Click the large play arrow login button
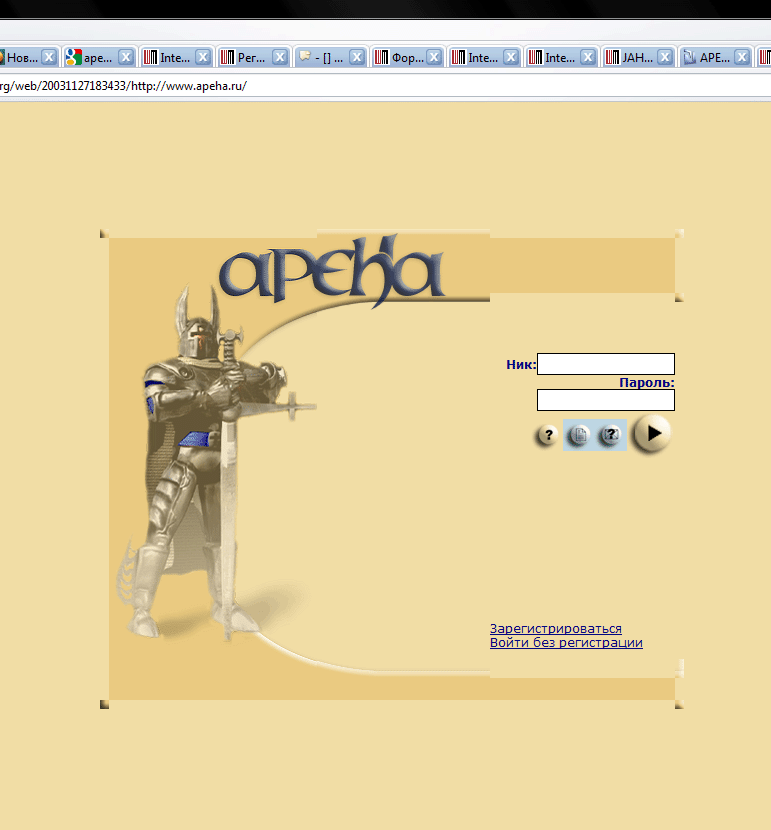 point(652,434)
